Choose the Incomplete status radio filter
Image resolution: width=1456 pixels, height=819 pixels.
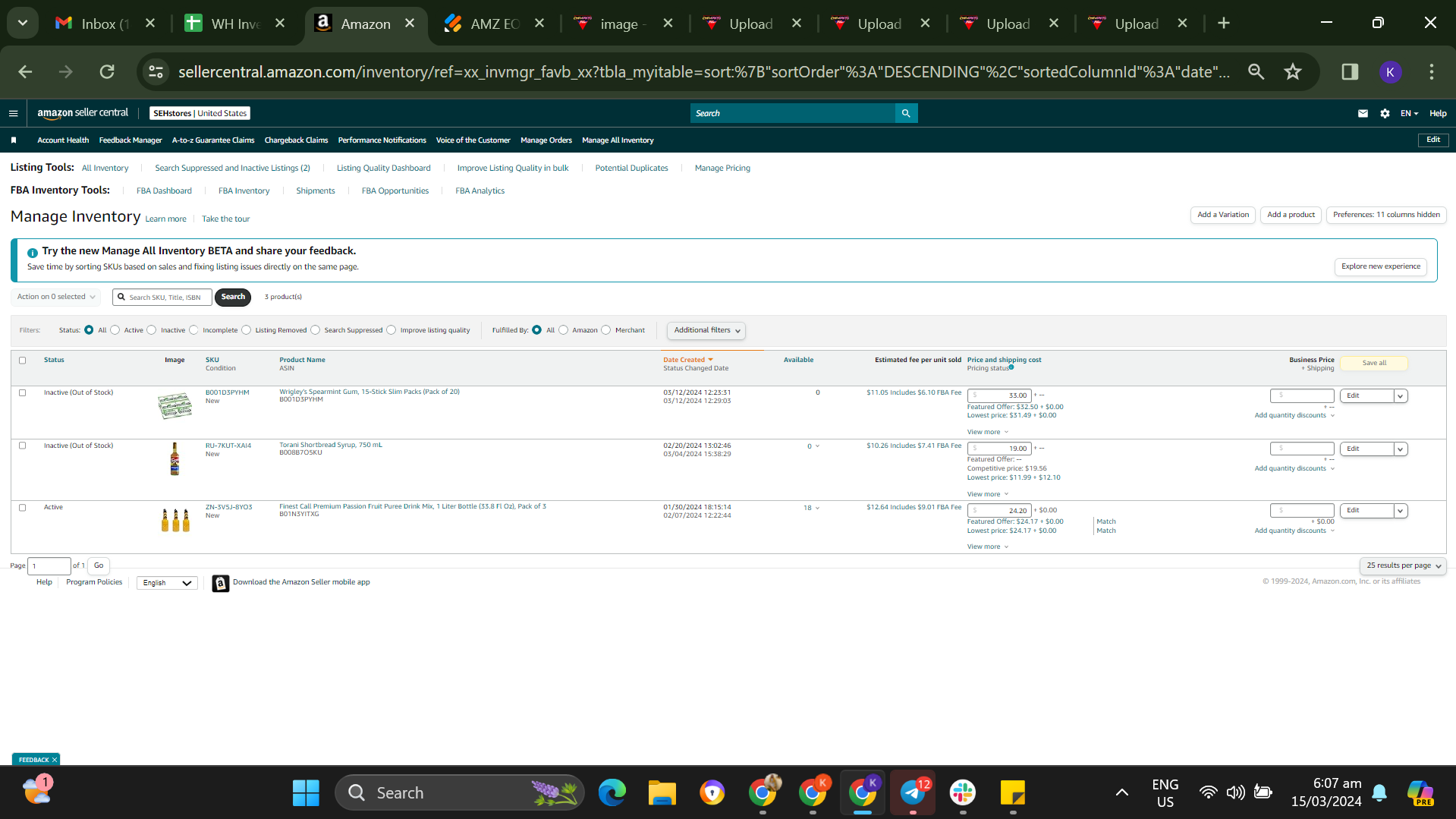point(193,330)
